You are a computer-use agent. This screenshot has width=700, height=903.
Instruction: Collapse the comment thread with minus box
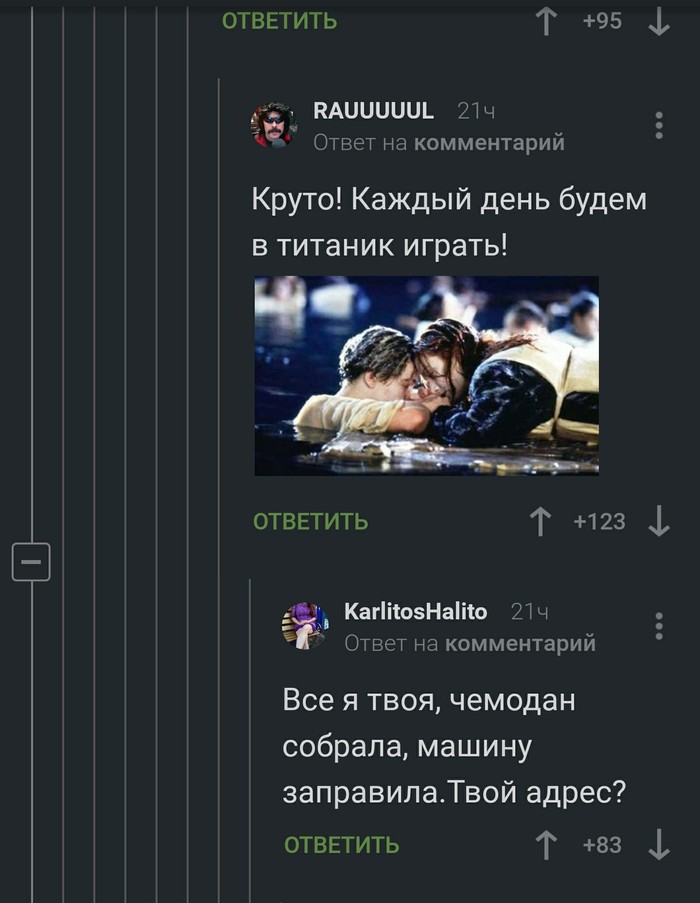pos(31,561)
